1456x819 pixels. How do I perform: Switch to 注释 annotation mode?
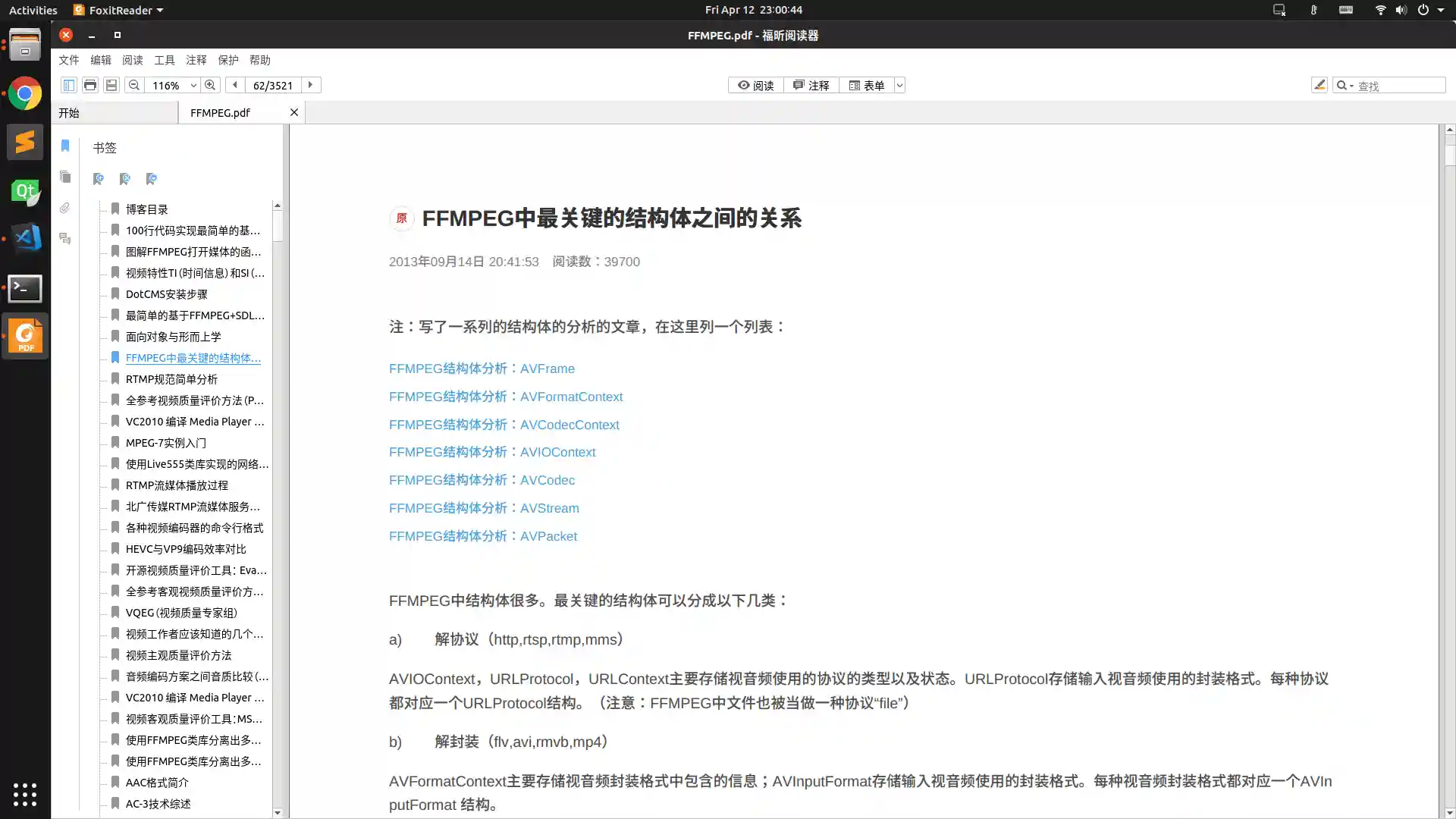coord(811,86)
